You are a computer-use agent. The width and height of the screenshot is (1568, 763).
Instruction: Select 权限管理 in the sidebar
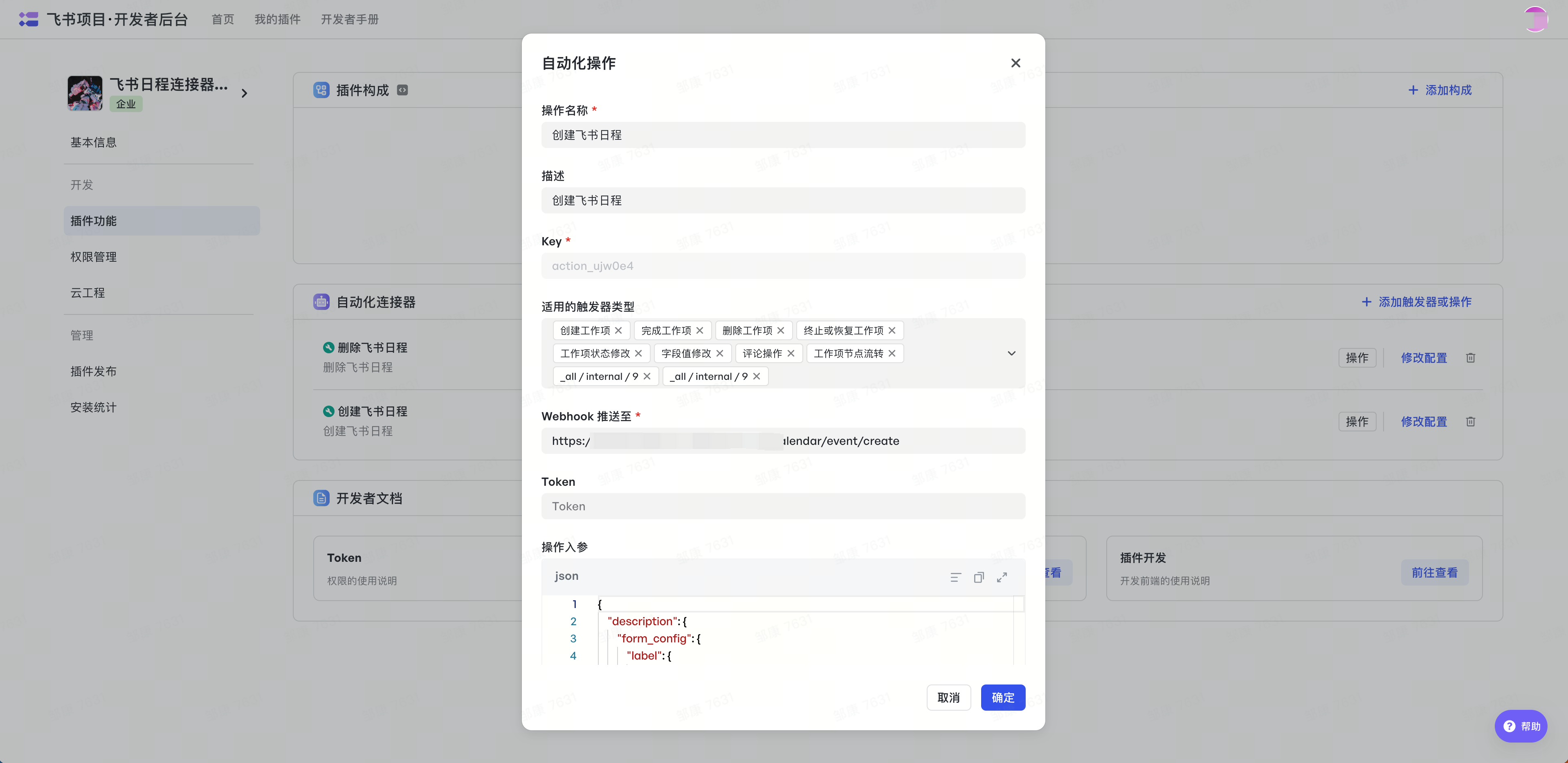tap(161, 257)
